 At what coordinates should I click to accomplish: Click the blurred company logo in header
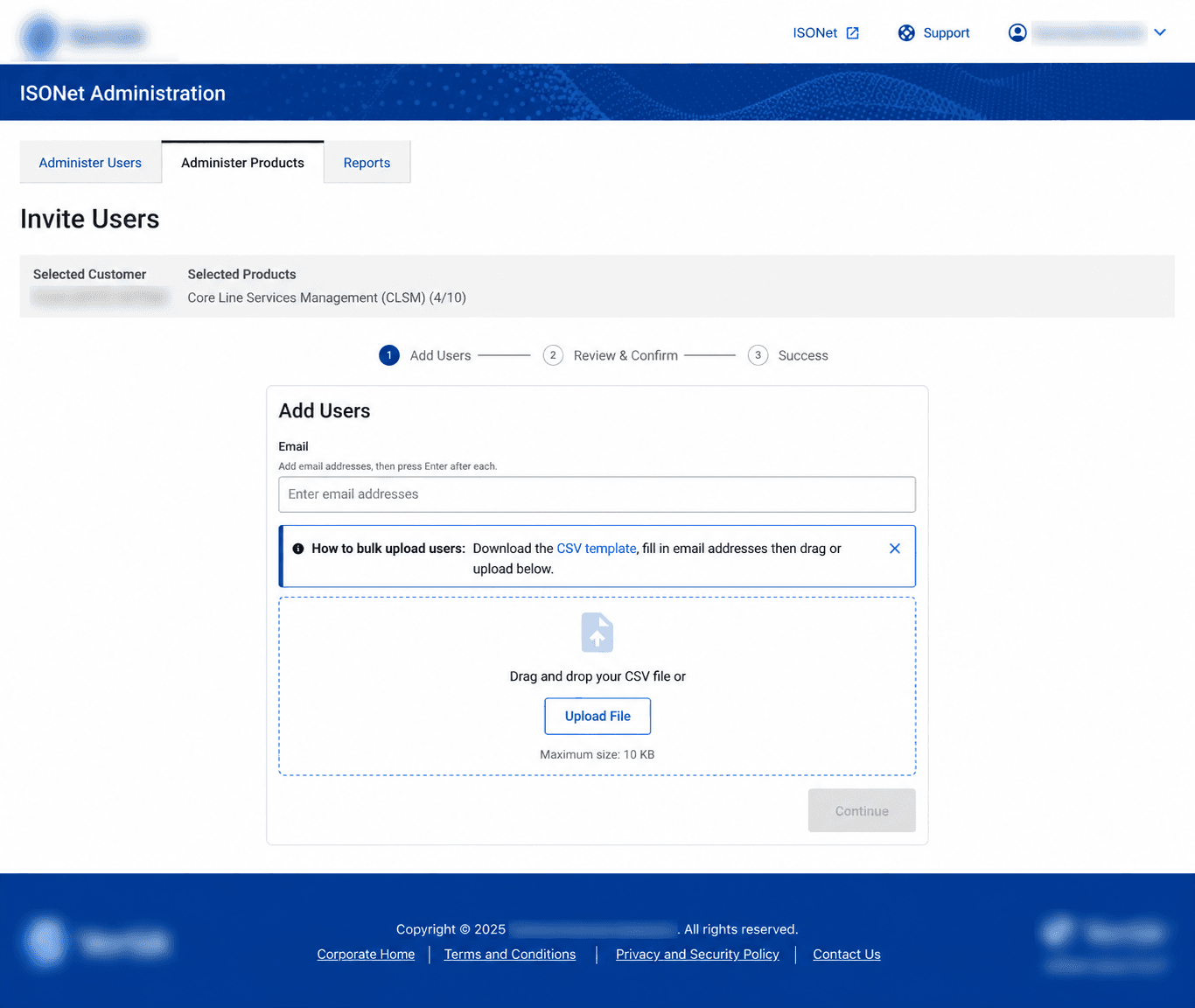[x=84, y=36]
